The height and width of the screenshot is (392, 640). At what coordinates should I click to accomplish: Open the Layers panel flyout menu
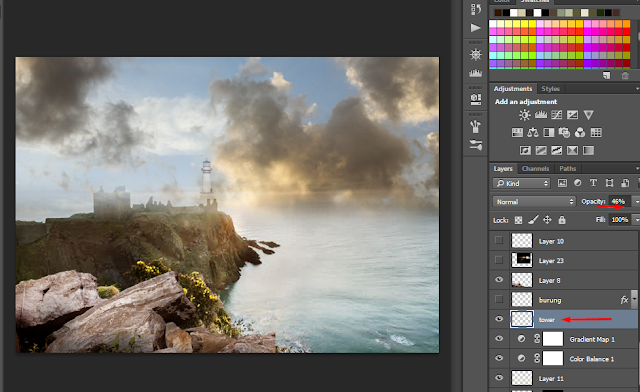pyautogui.click(x=637, y=169)
